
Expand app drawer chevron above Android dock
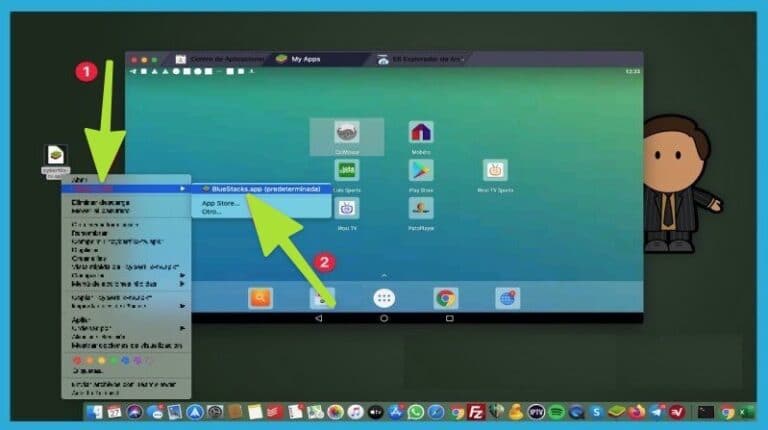coord(384,276)
